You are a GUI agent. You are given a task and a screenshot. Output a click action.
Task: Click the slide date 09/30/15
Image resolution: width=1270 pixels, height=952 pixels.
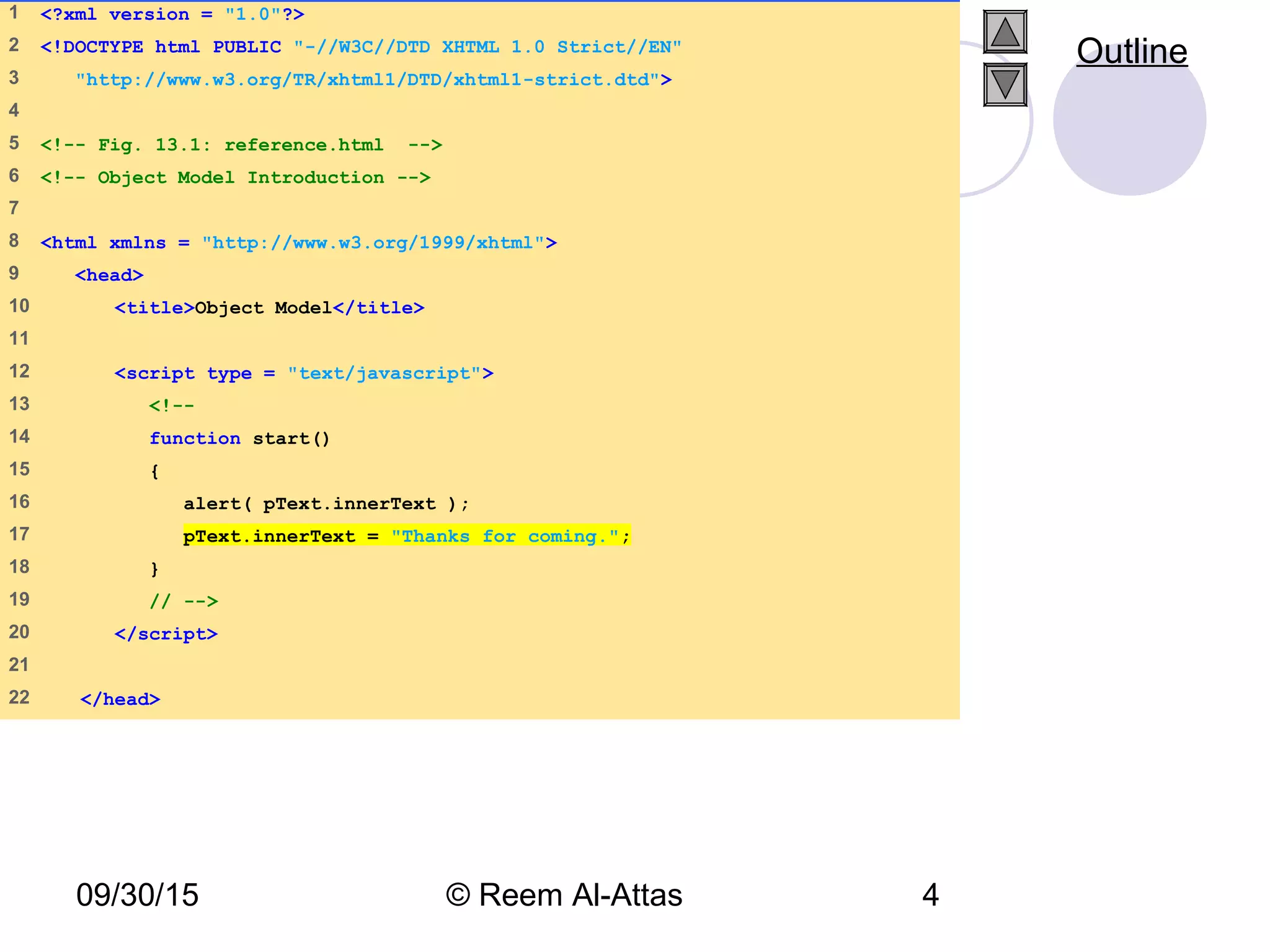point(137,895)
